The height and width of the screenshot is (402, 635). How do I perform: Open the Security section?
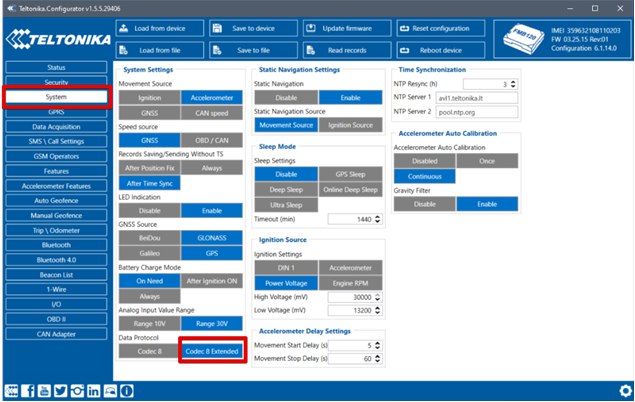click(x=56, y=82)
